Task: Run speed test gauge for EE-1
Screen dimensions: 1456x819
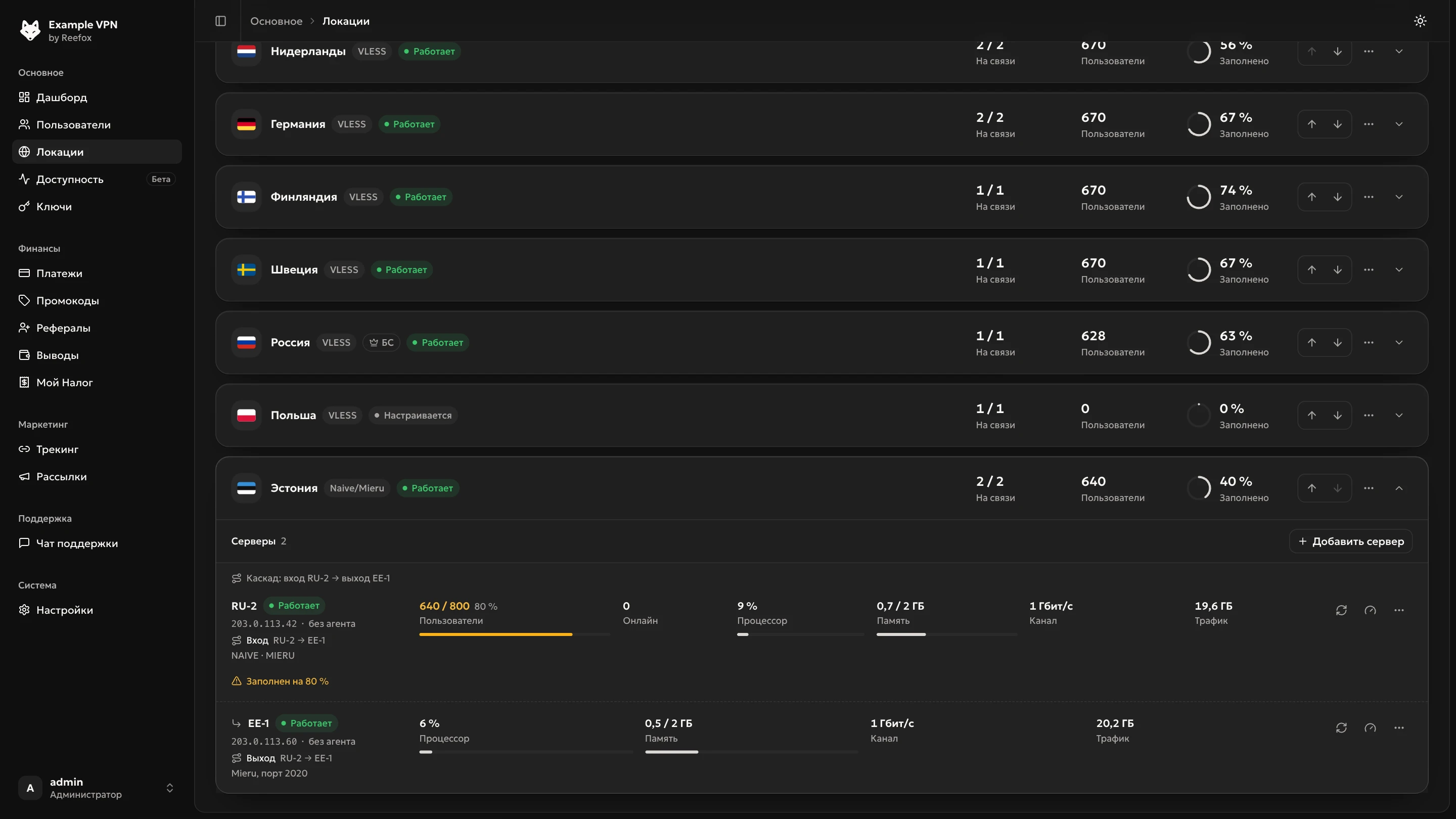Action: click(1370, 727)
